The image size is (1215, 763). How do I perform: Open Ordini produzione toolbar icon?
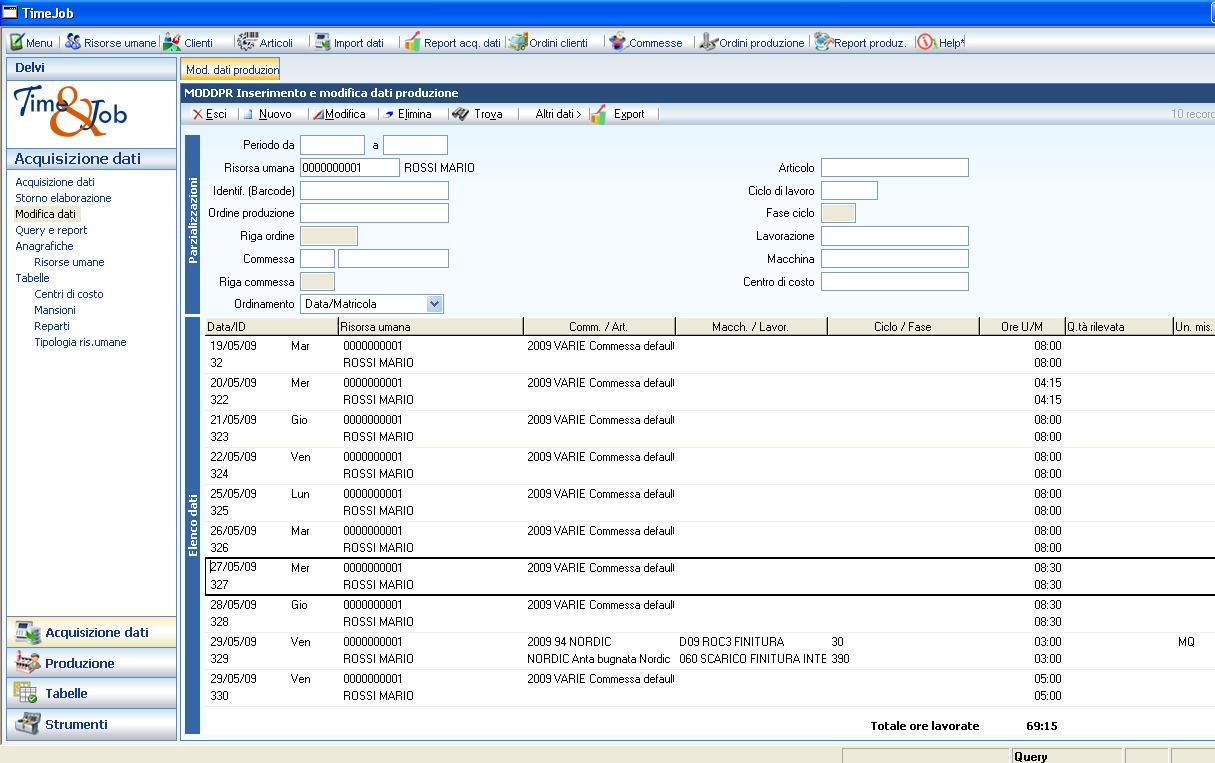[709, 43]
